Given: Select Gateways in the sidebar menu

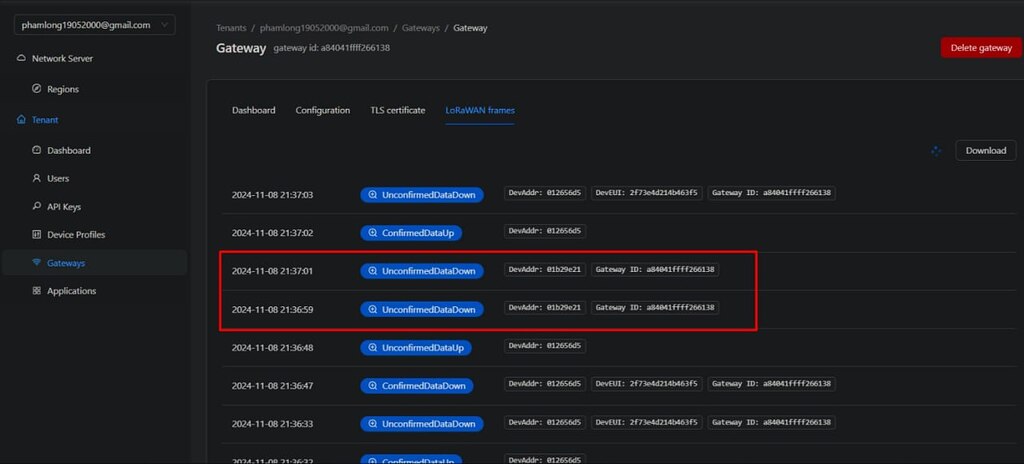Looking at the screenshot, I should click(66, 263).
